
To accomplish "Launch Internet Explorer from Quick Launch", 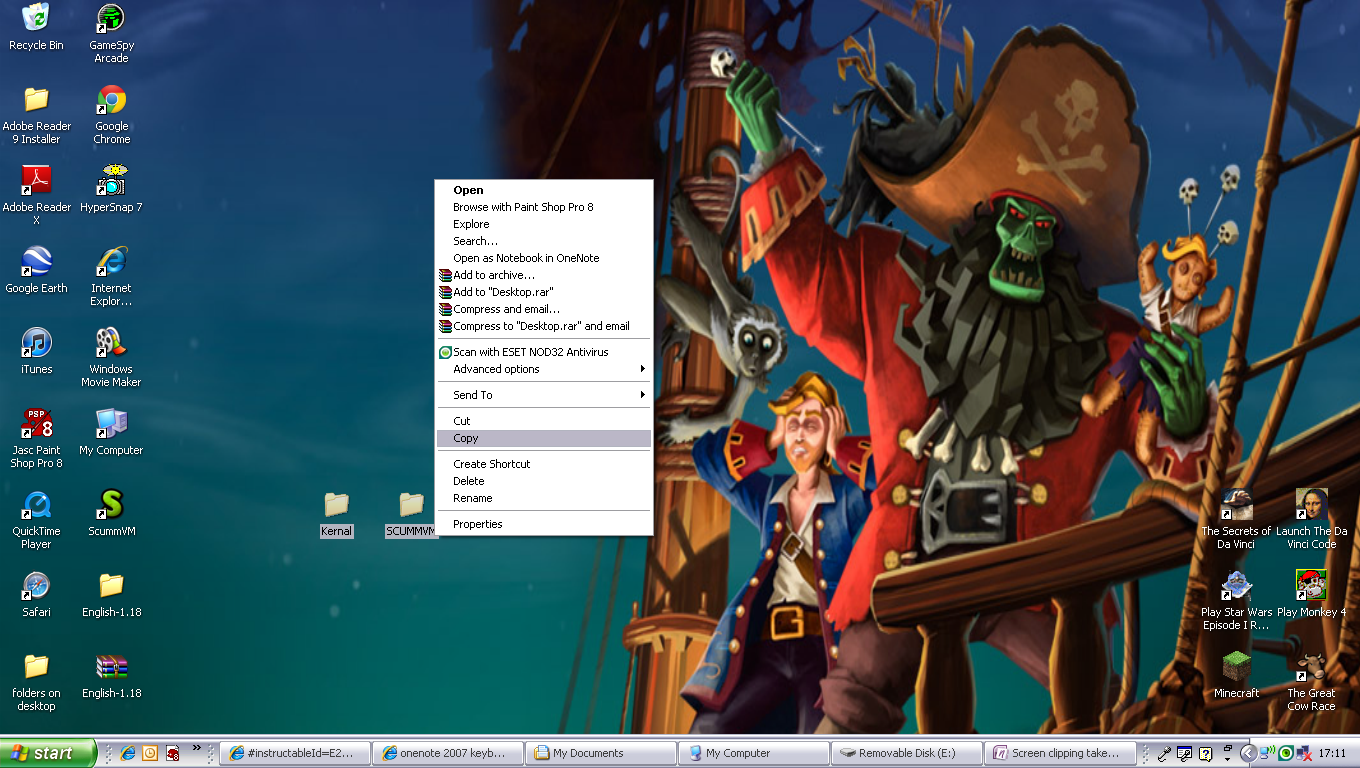I will (128, 753).
